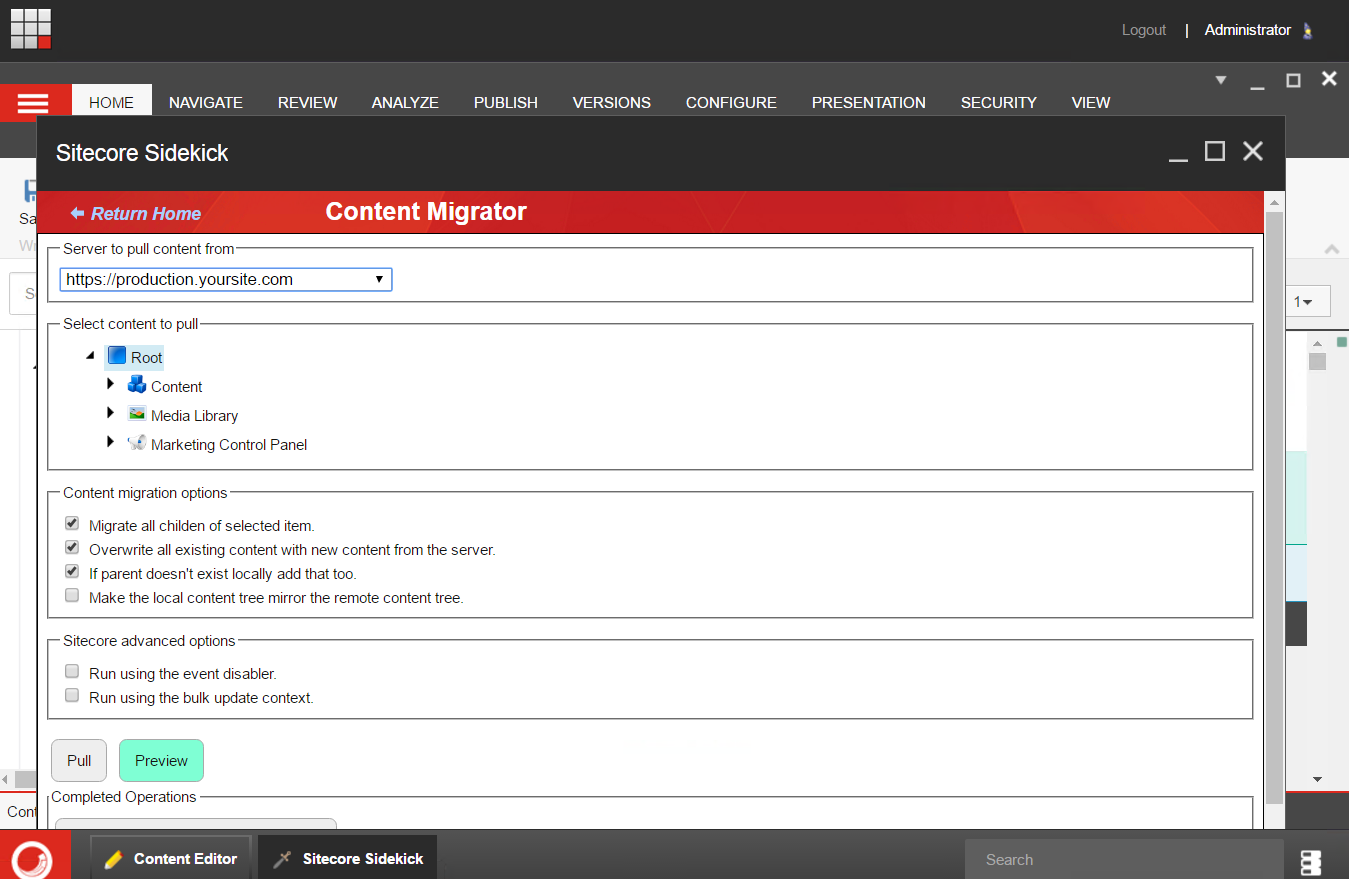Click the Root item icon

pos(117,356)
